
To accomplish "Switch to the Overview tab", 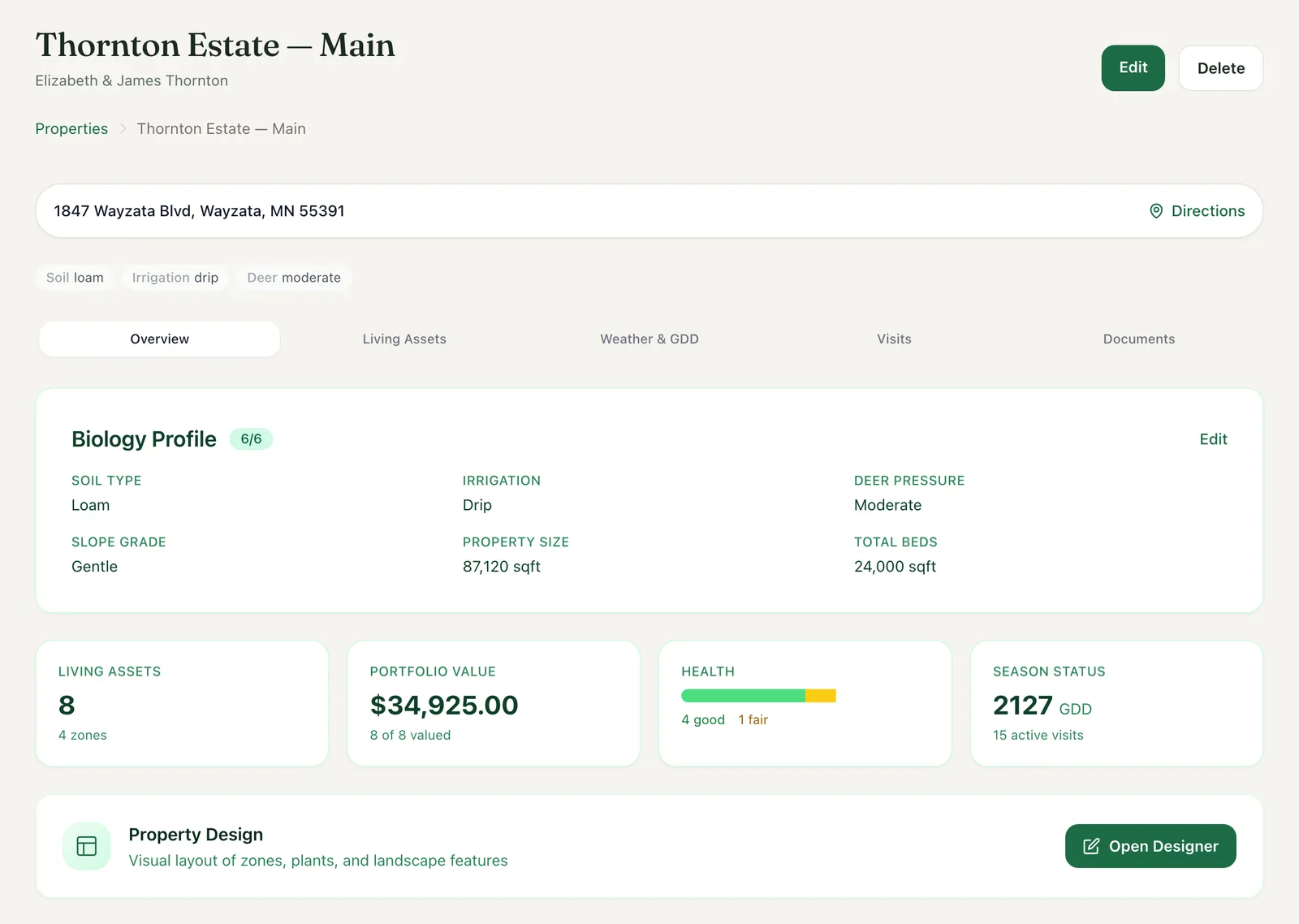I will (160, 339).
